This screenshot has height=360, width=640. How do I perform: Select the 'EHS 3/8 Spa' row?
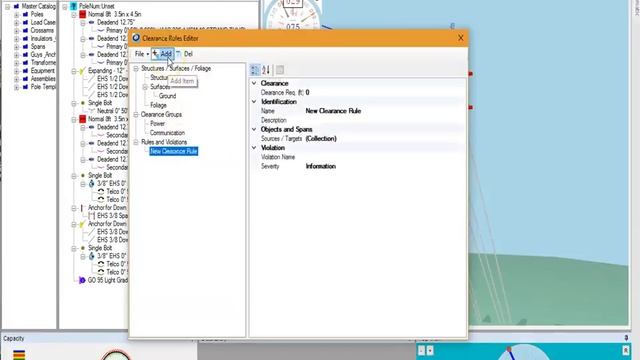click(112, 216)
